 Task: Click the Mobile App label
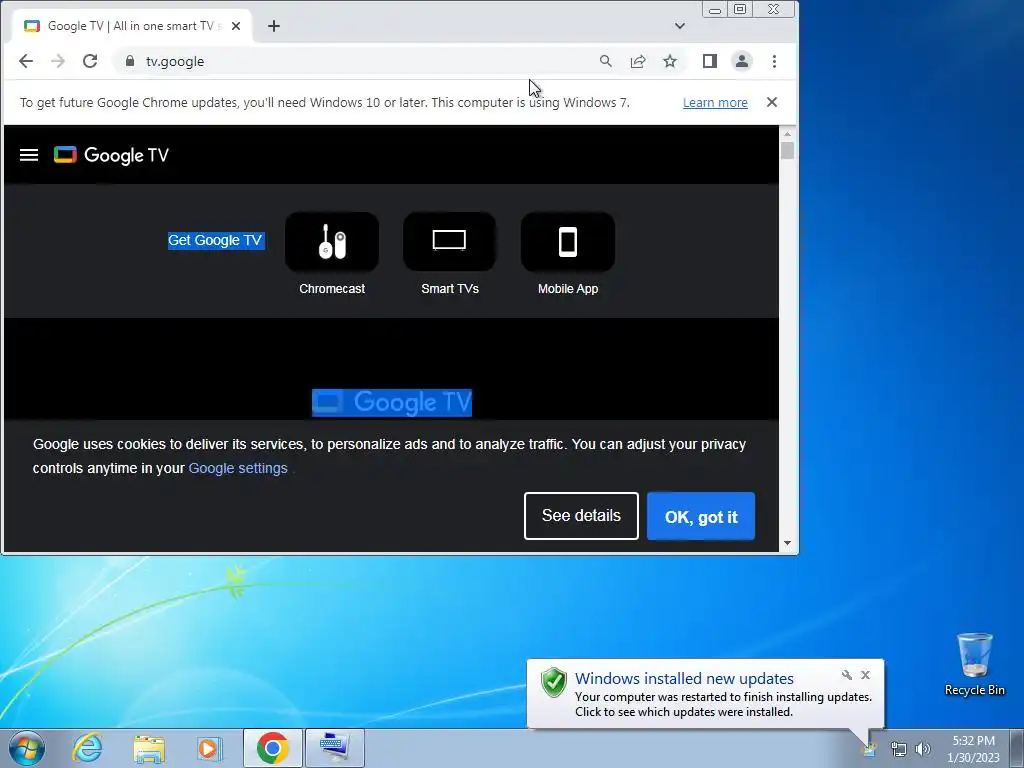pos(568,289)
